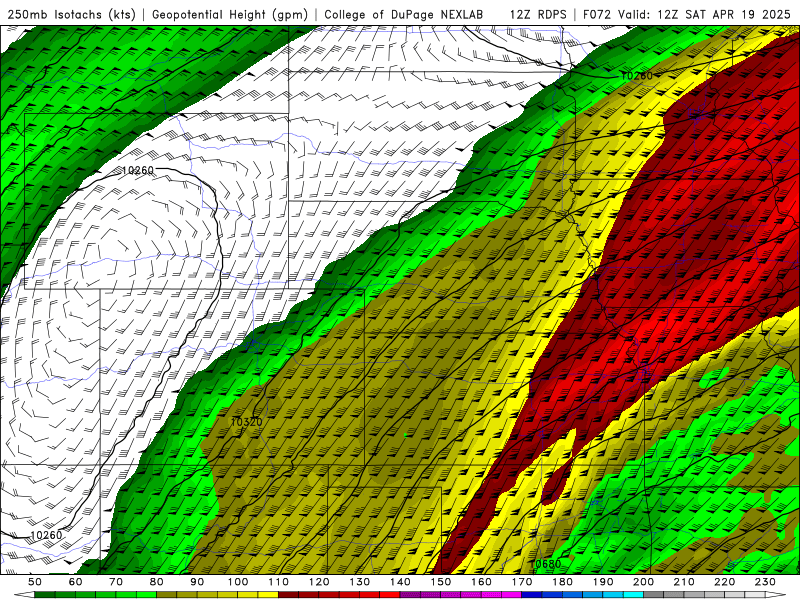Click the 50 label on the color scale
The image size is (800, 600).
coord(35,582)
